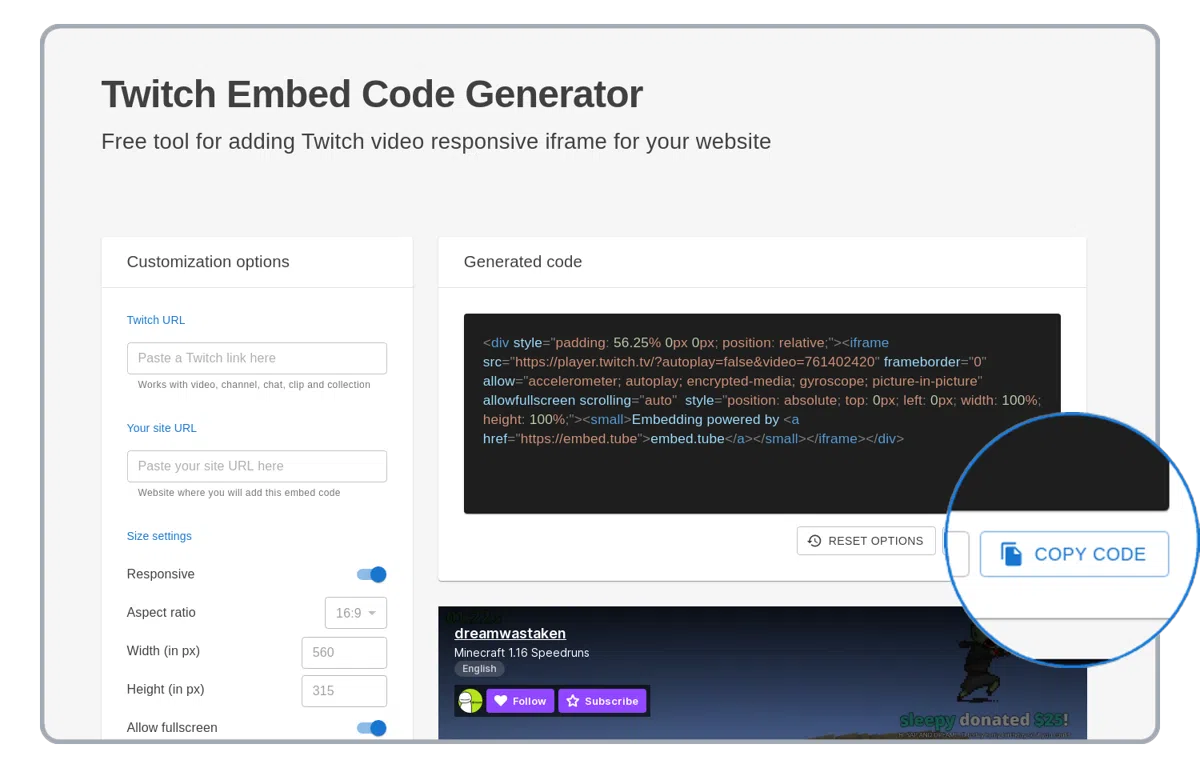The height and width of the screenshot is (768, 1200).
Task: Click the Width (in px) field
Action: click(344, 652)
